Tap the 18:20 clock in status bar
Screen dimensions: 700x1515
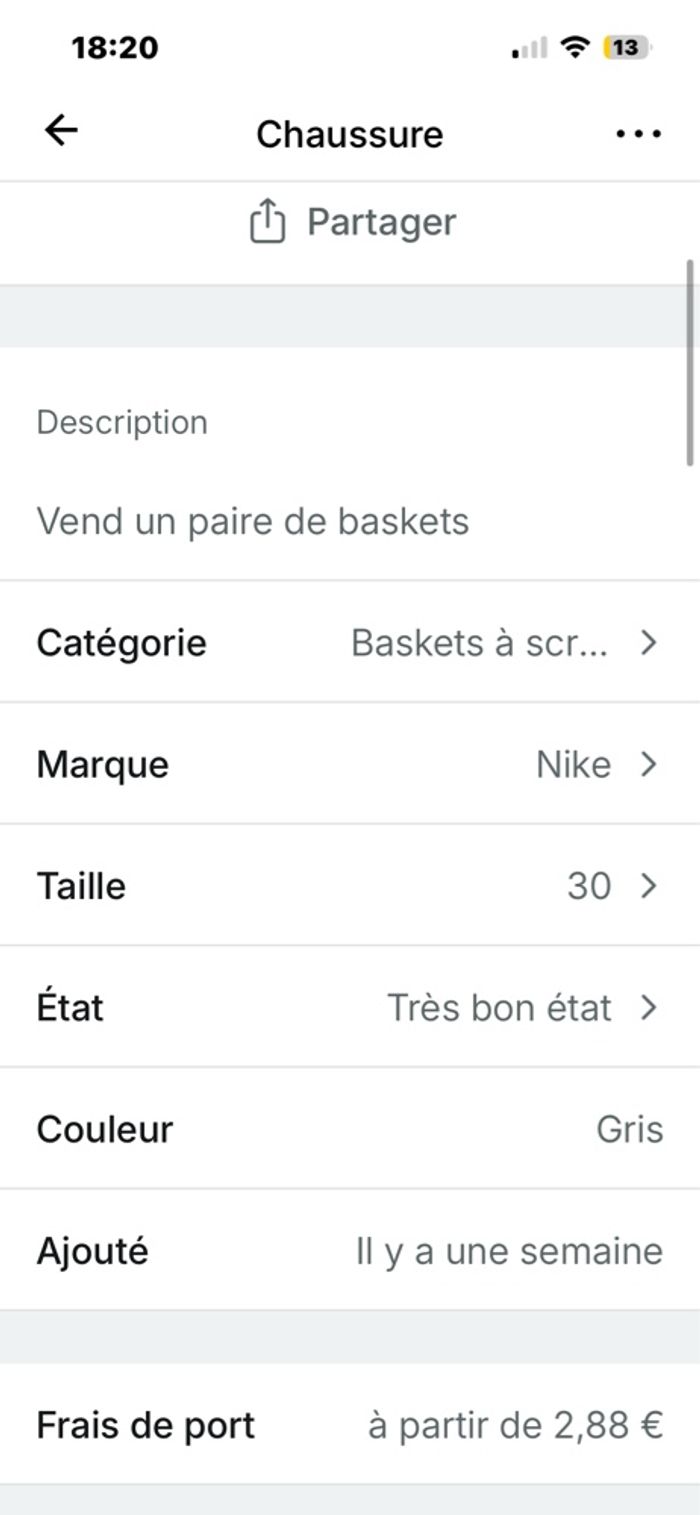point(113,46)
